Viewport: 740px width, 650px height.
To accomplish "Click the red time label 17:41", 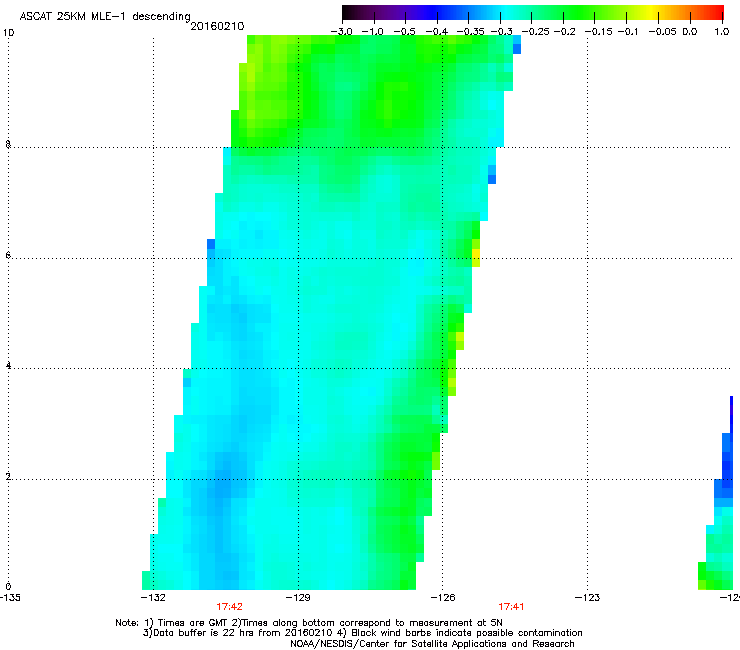I will point(511,607).
